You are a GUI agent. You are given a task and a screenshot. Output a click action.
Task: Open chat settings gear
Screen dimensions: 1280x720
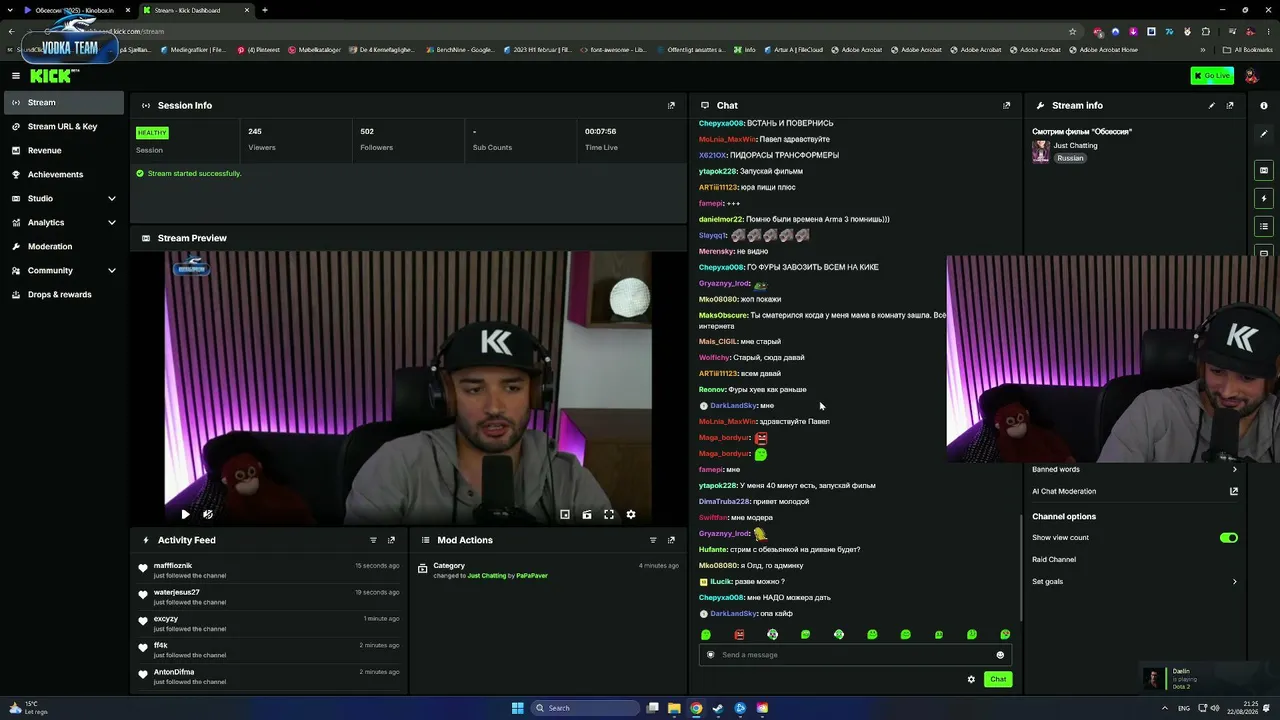[x=971, y=679]
